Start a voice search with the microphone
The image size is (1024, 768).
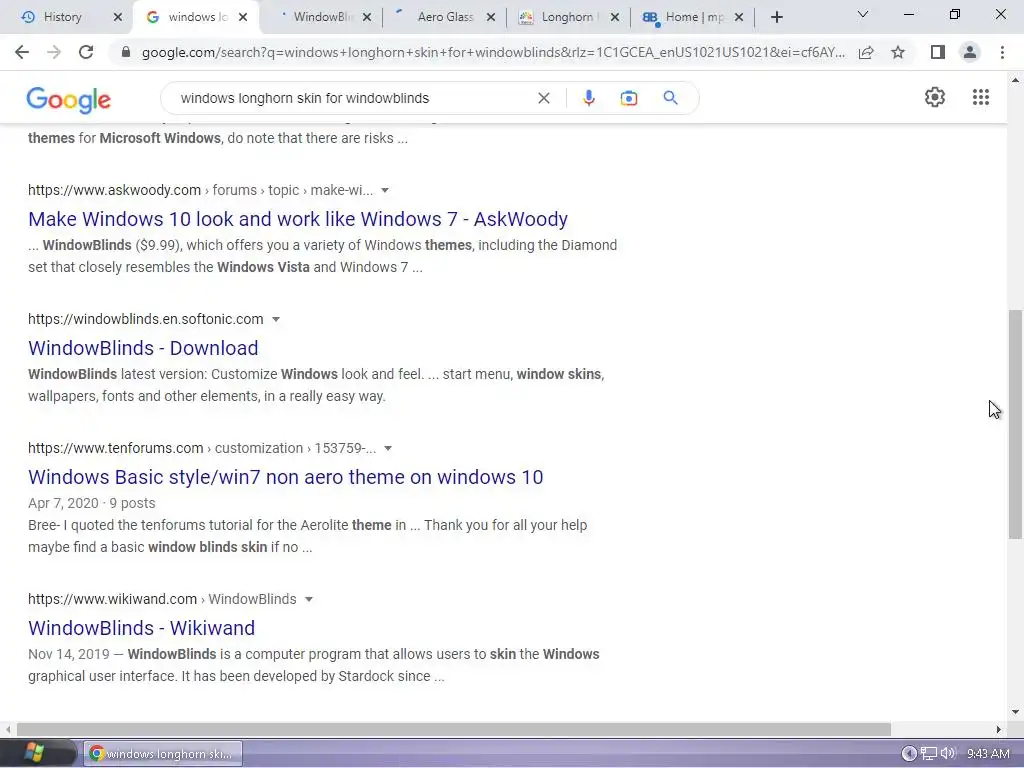click(x=588, y=98)
